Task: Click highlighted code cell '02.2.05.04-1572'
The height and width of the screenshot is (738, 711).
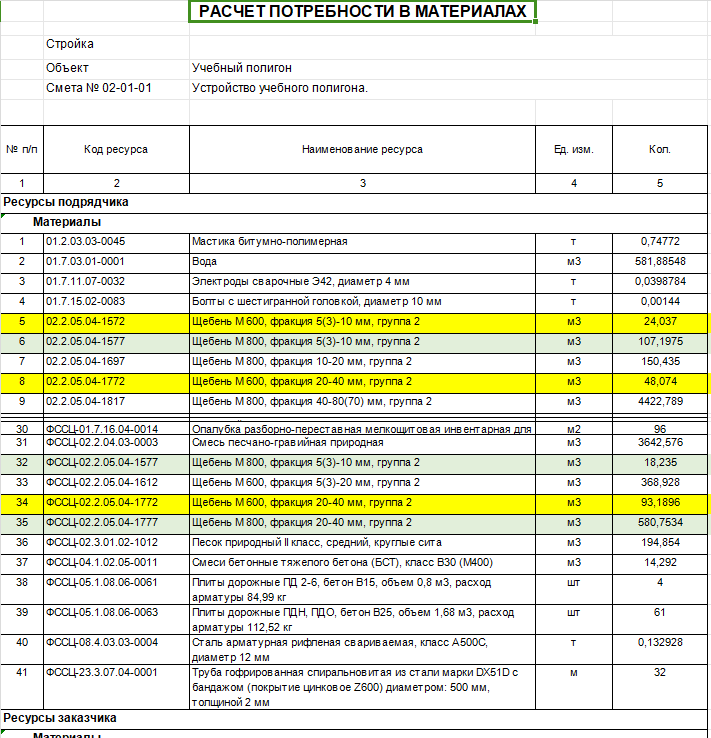Action: tap(116, 322)
